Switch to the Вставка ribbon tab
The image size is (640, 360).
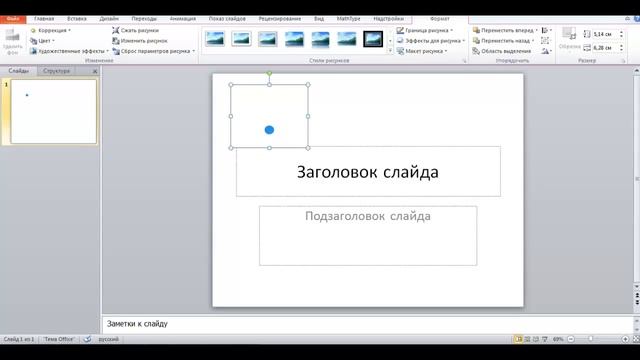[x=77, y=19]
